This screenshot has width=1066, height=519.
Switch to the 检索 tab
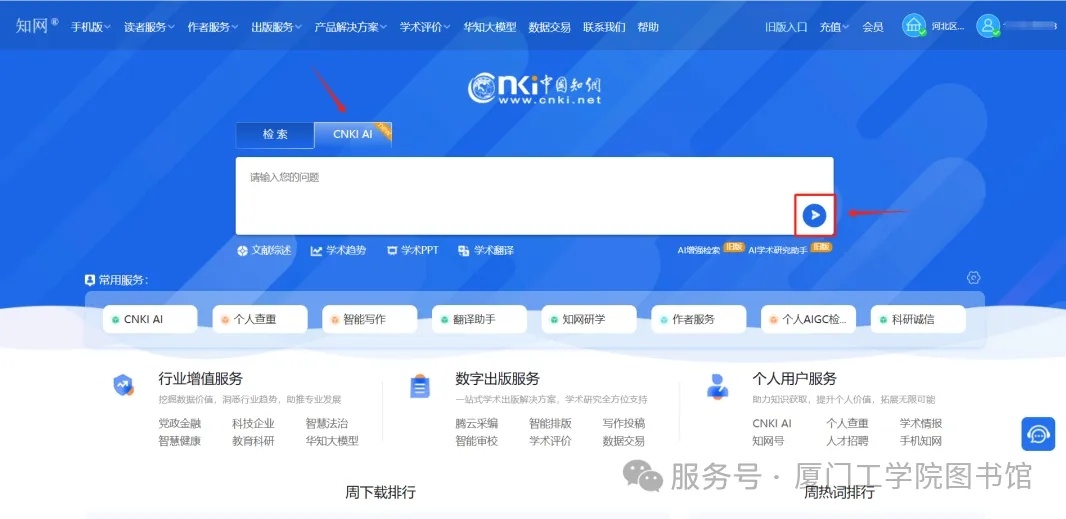tap(275, 134)
